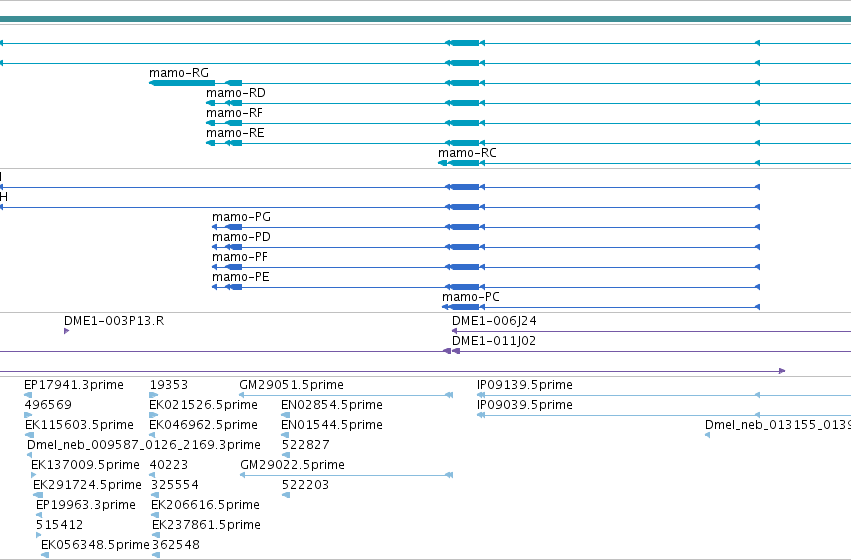Image resolution: width=851 pixels, height=560 pixels.
Task: Click the GM29022.5prime label
Action: tap(292, 466)
